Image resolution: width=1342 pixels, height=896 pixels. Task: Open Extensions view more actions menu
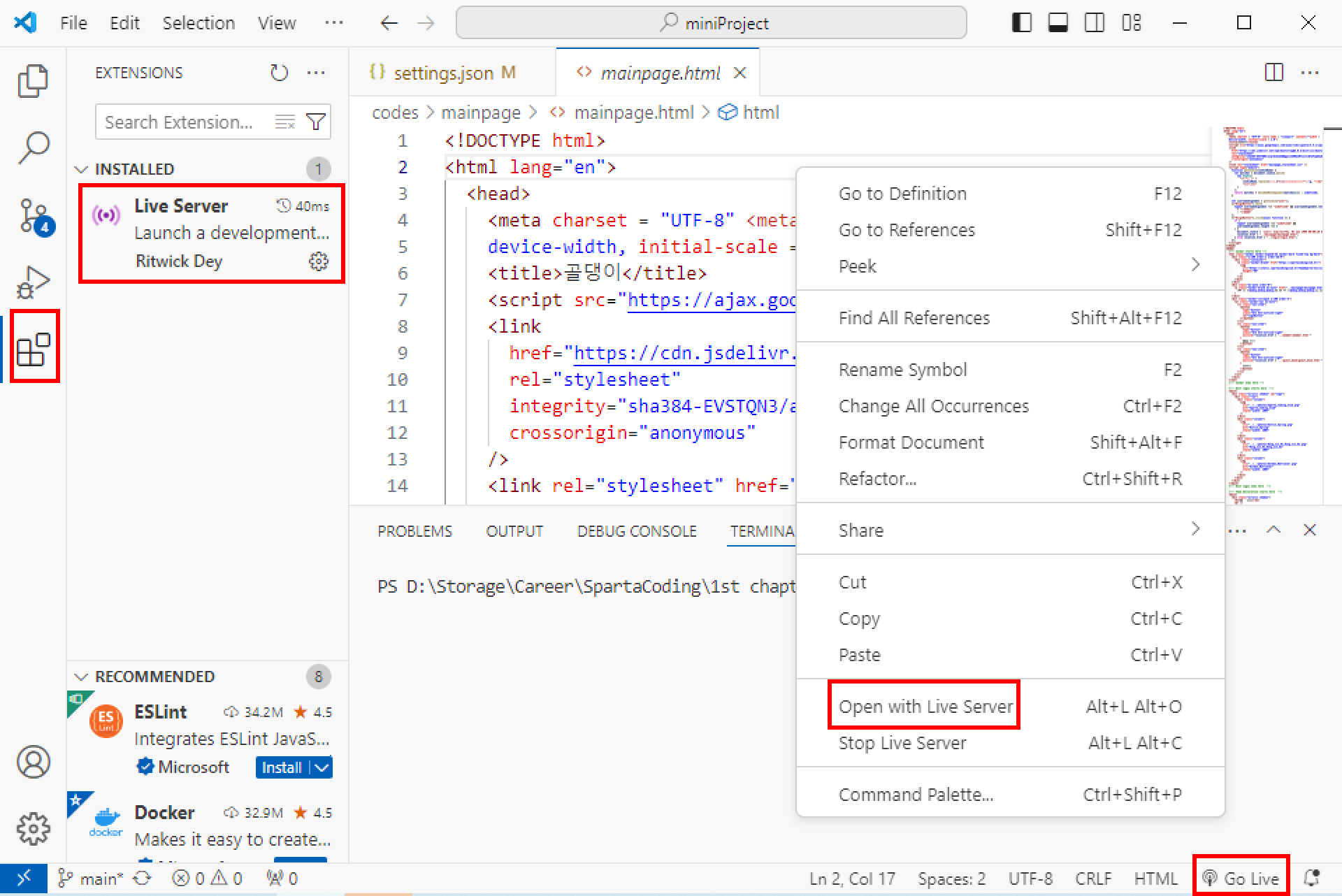(x=316, y=73)
